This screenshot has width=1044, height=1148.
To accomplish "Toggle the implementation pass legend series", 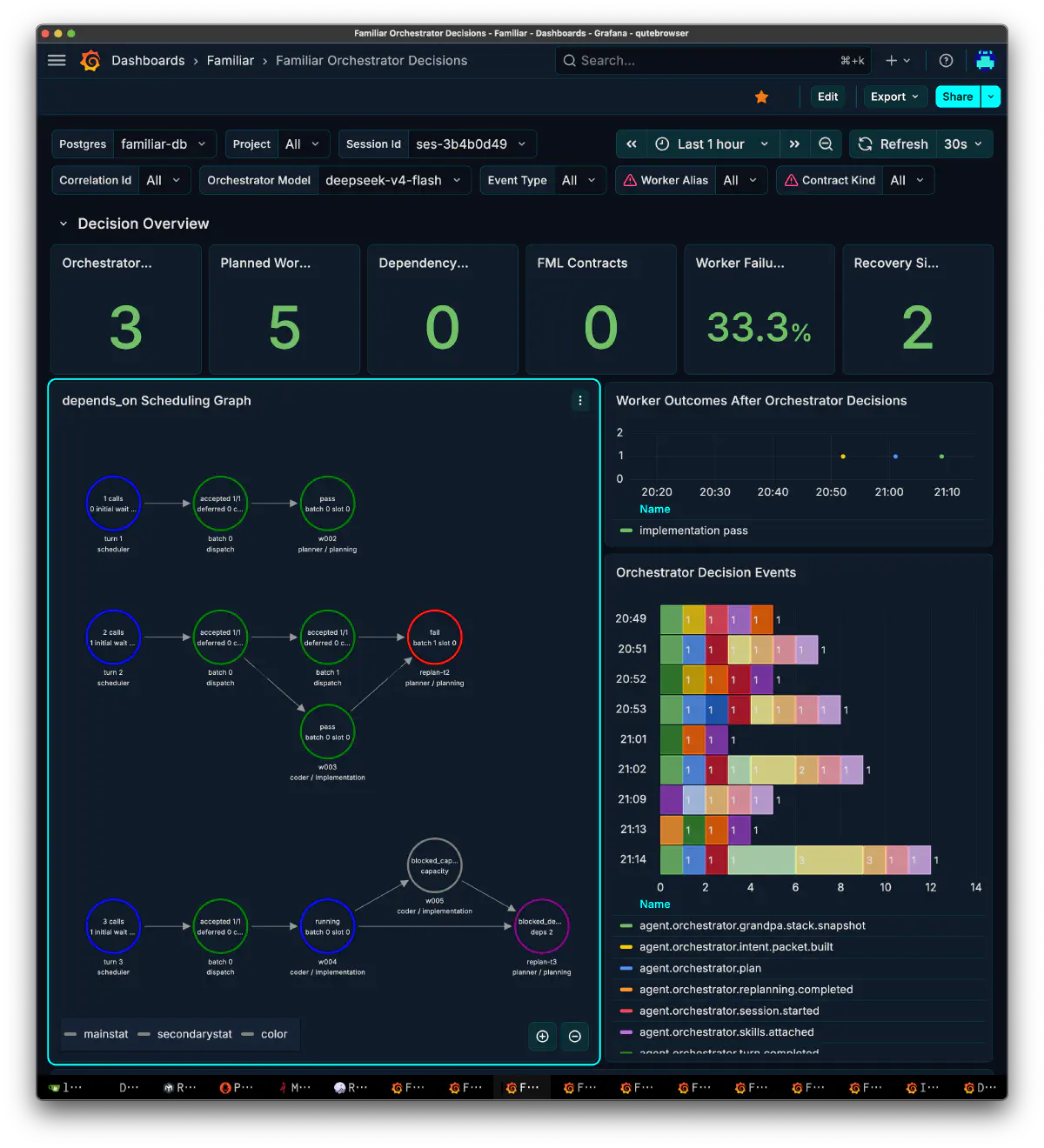I will (x=693, y=531).
